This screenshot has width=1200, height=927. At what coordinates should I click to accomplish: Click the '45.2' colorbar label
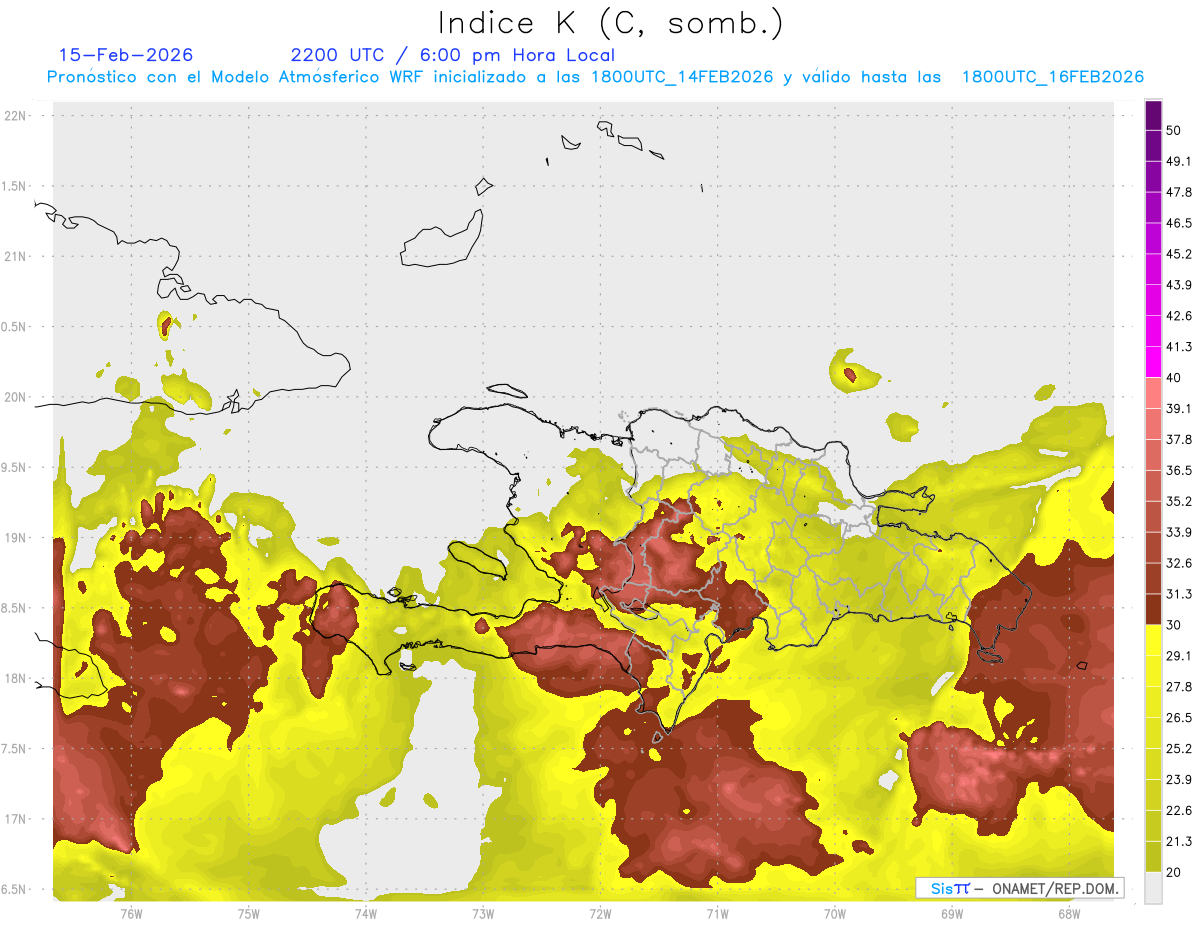(x=1179, y=254)
